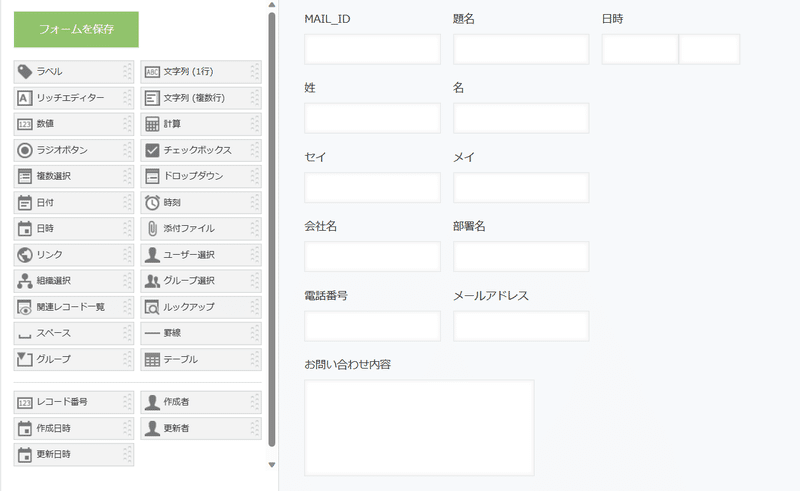Select the テーブル grid icon
800x491 pixels.
(x=152, y=359)
